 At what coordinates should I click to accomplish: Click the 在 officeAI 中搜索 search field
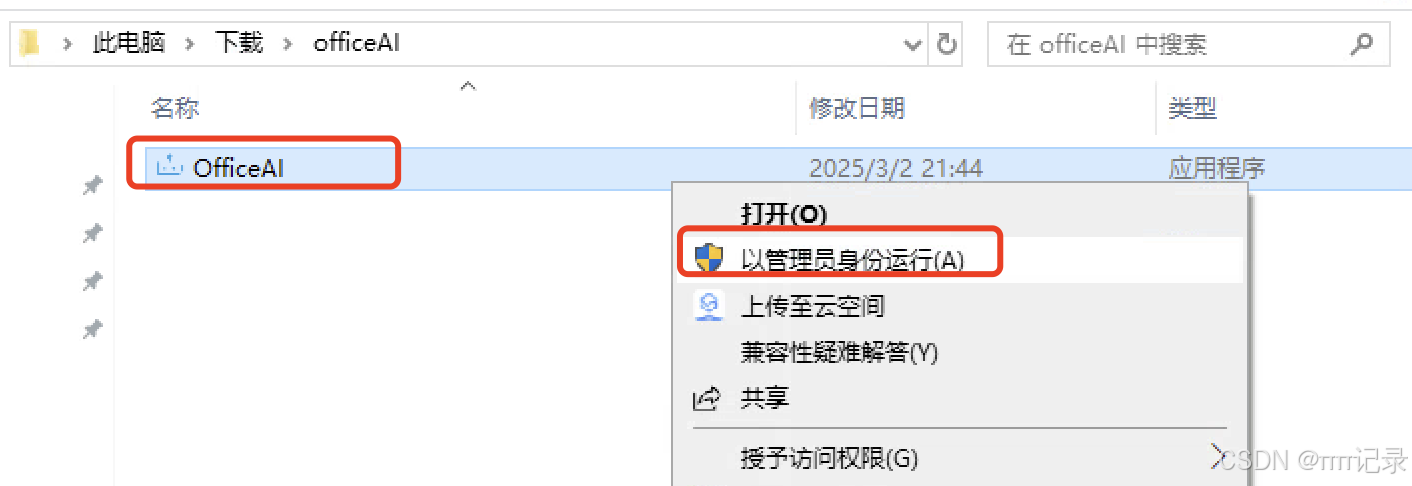[x=1168, y=44]
